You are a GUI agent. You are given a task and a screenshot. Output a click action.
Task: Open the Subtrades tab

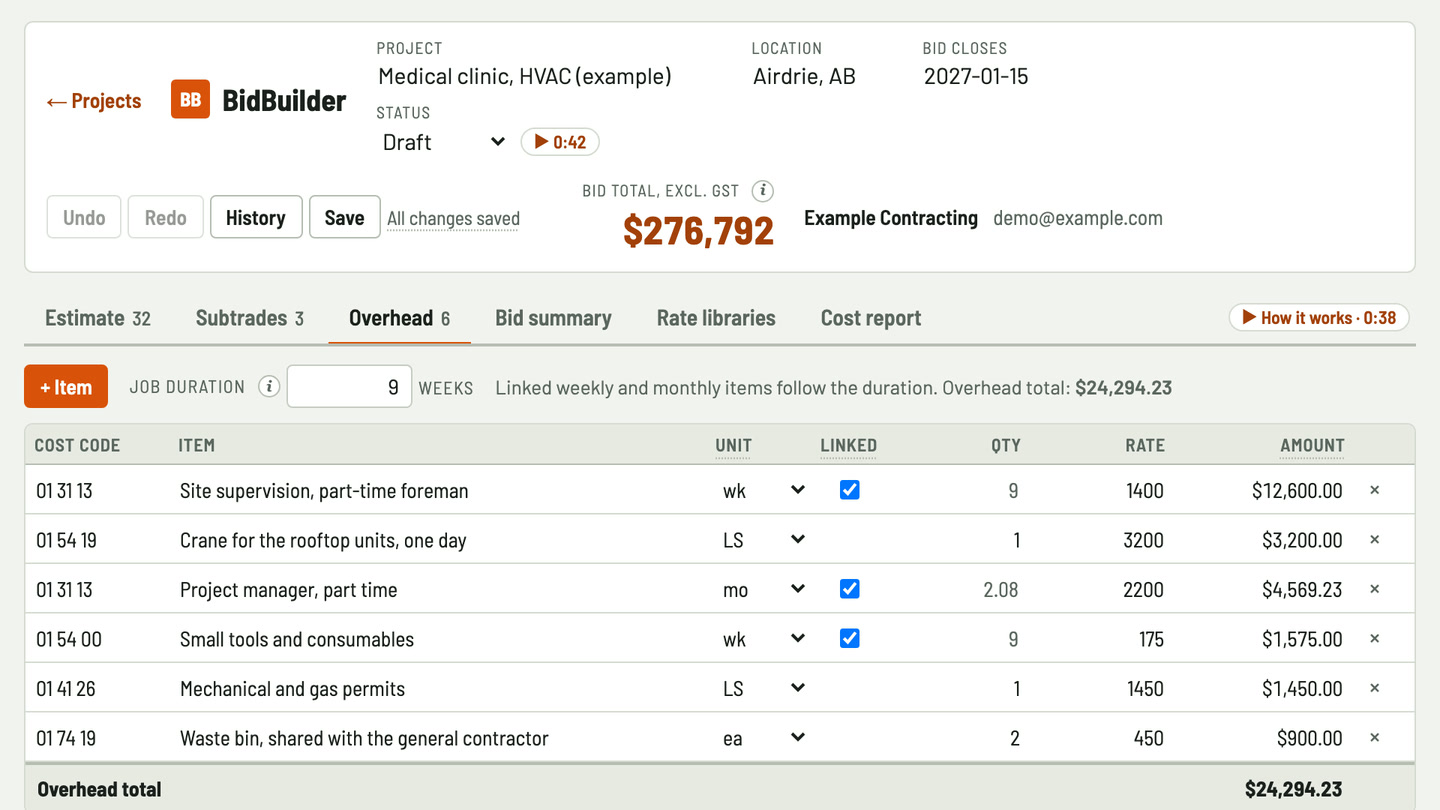click(250, 318)
